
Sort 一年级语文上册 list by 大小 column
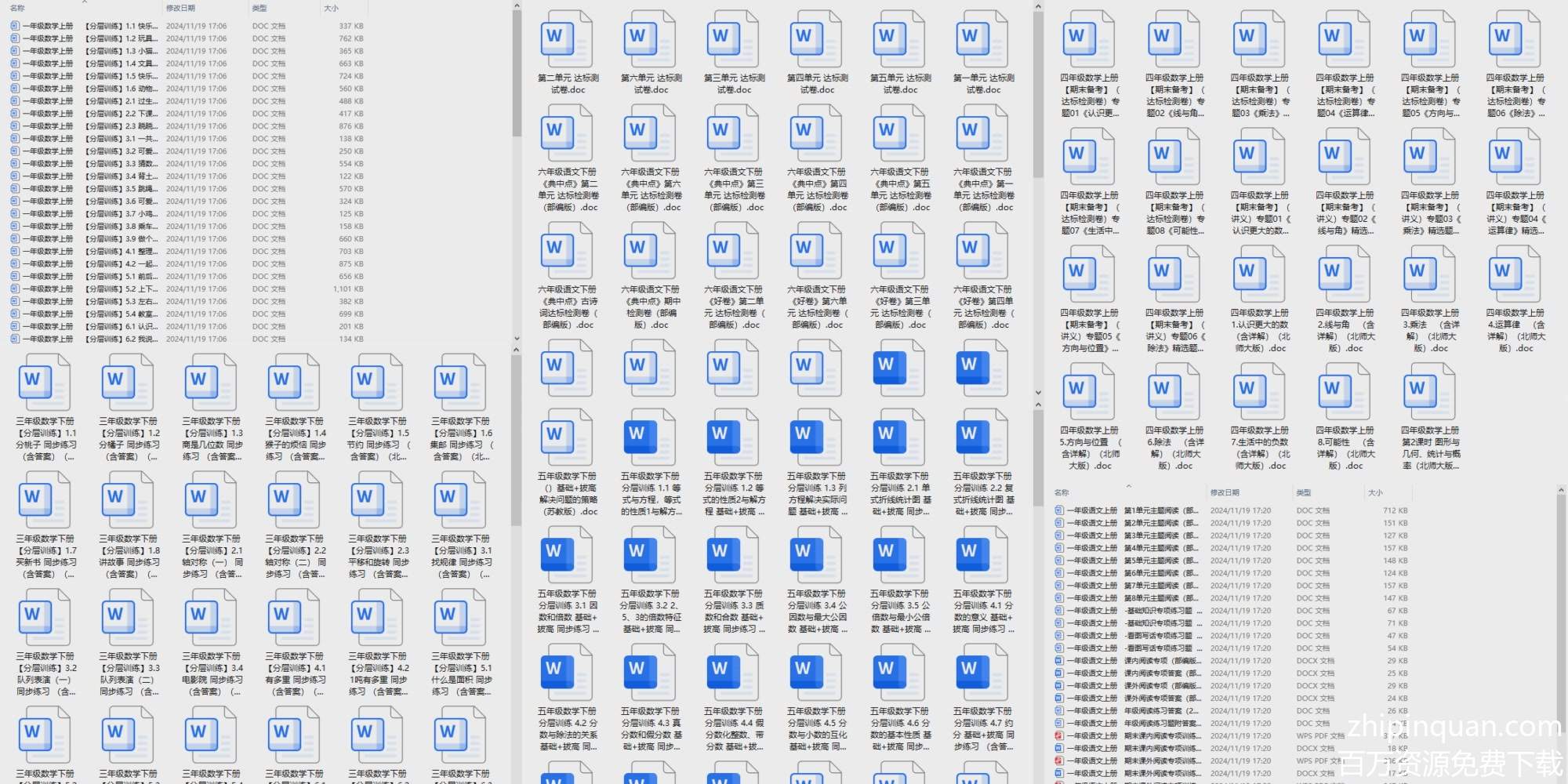[1375, 492]
